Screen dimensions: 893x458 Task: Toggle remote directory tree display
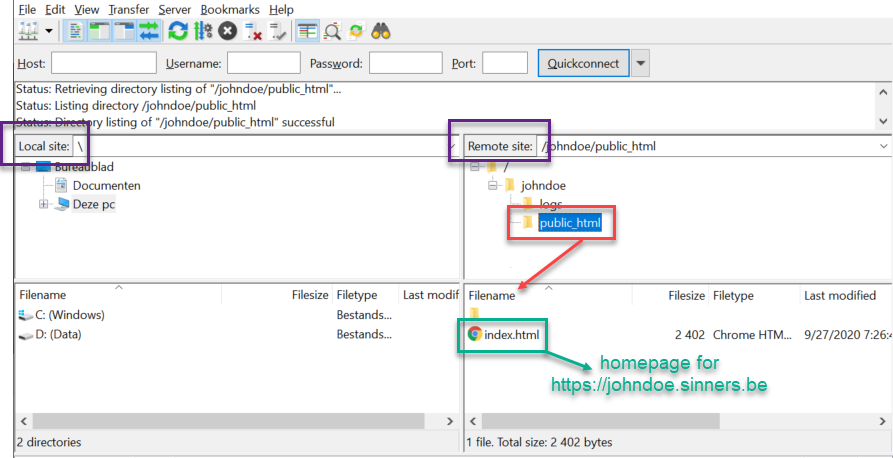click(124, 30)
